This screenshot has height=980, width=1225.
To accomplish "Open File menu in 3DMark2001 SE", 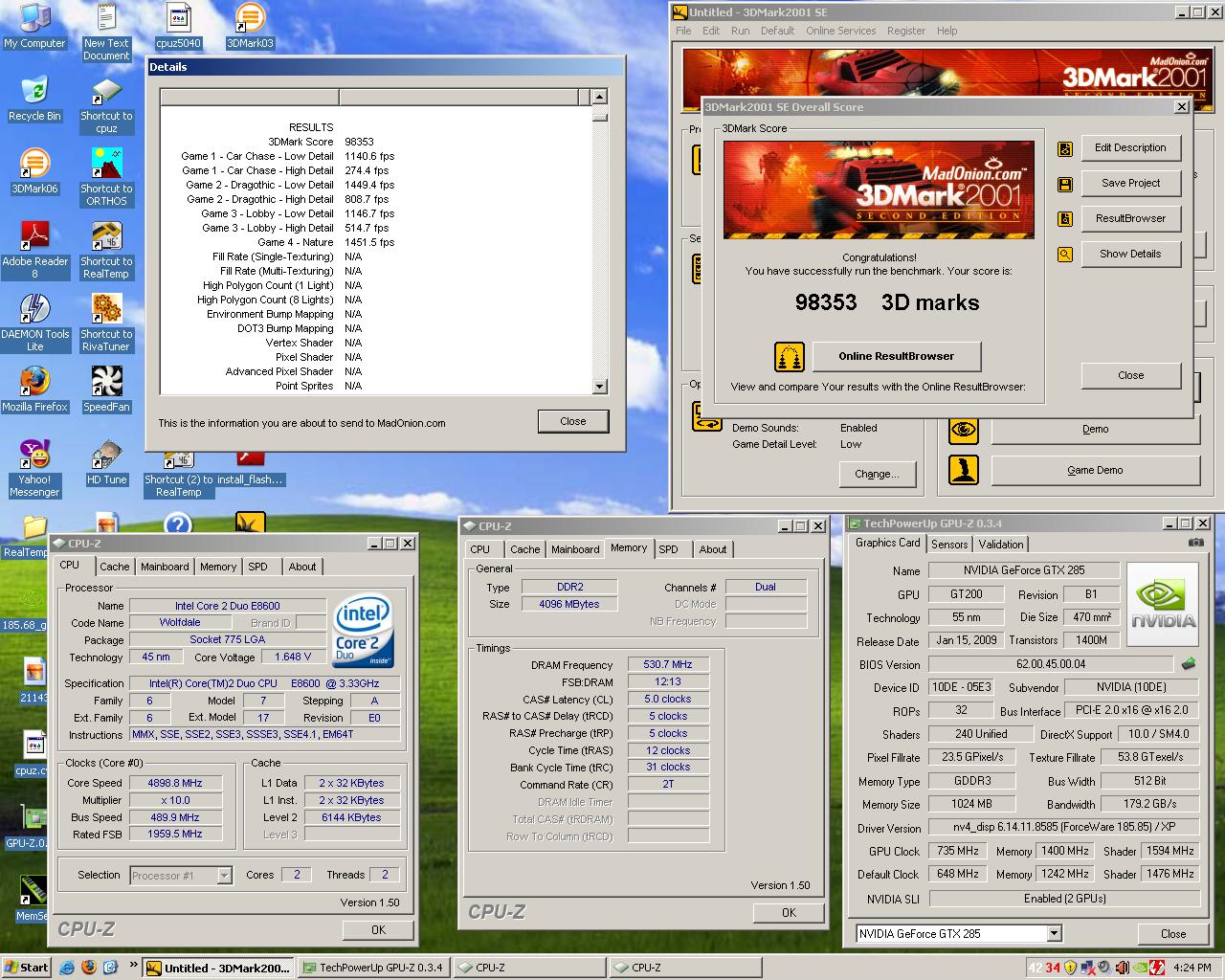I will coord(683,31).
